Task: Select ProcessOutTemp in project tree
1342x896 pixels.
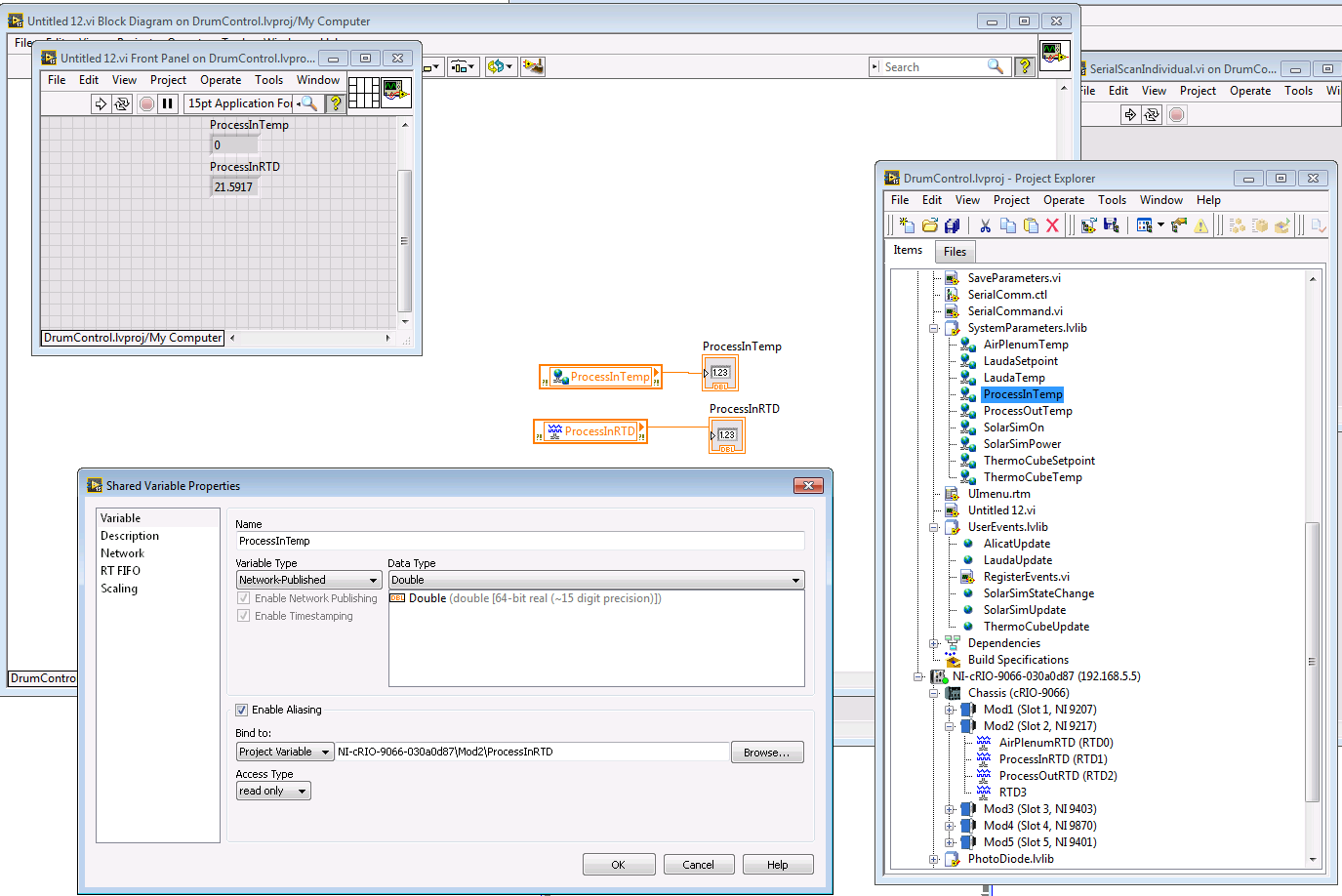Action: pyautogui.click(x=1028, y=411)
